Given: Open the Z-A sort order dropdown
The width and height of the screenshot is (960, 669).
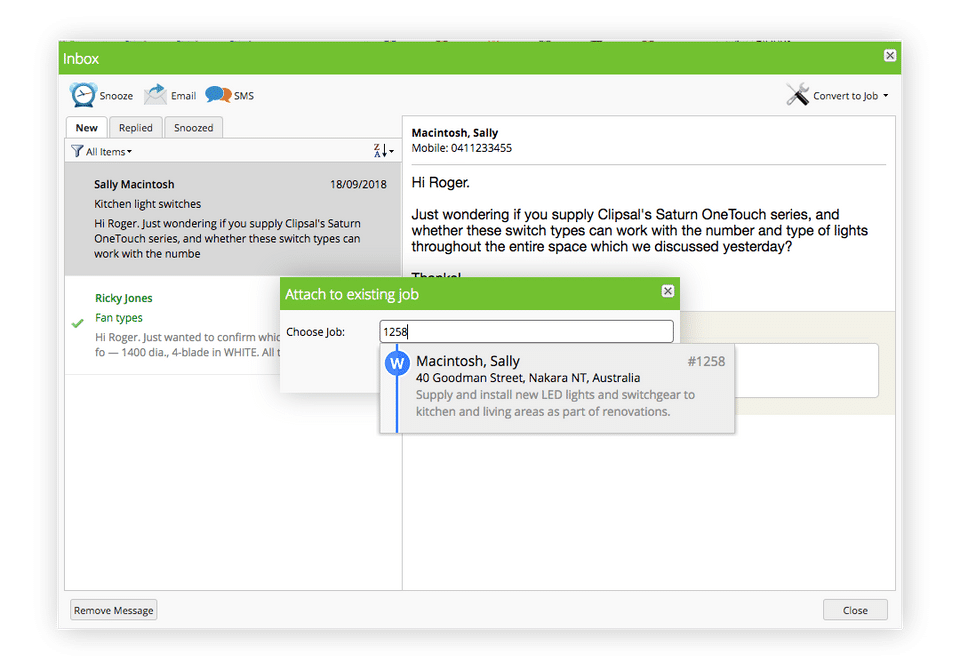Looking at the screenshot, I should (x=383, y=151).
